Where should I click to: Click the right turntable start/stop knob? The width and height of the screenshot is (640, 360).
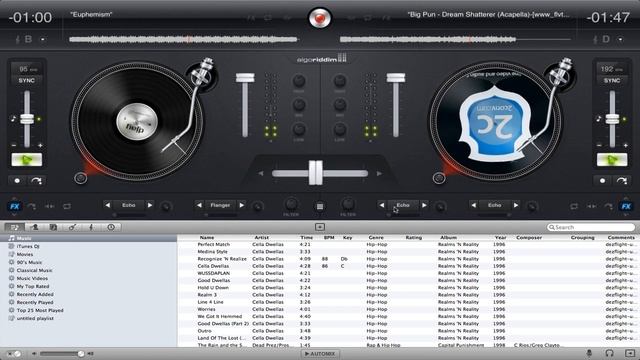[439, 178]
